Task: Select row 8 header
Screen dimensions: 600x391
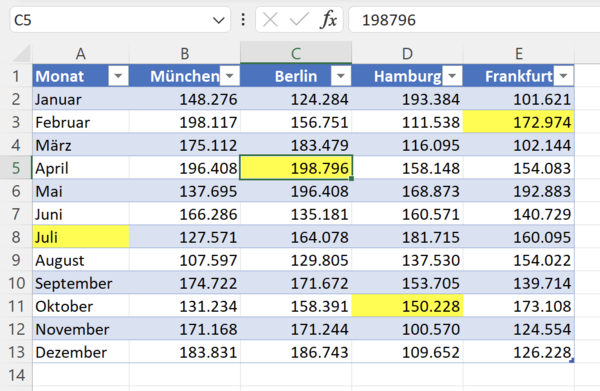Action: [x=16, y=236]
